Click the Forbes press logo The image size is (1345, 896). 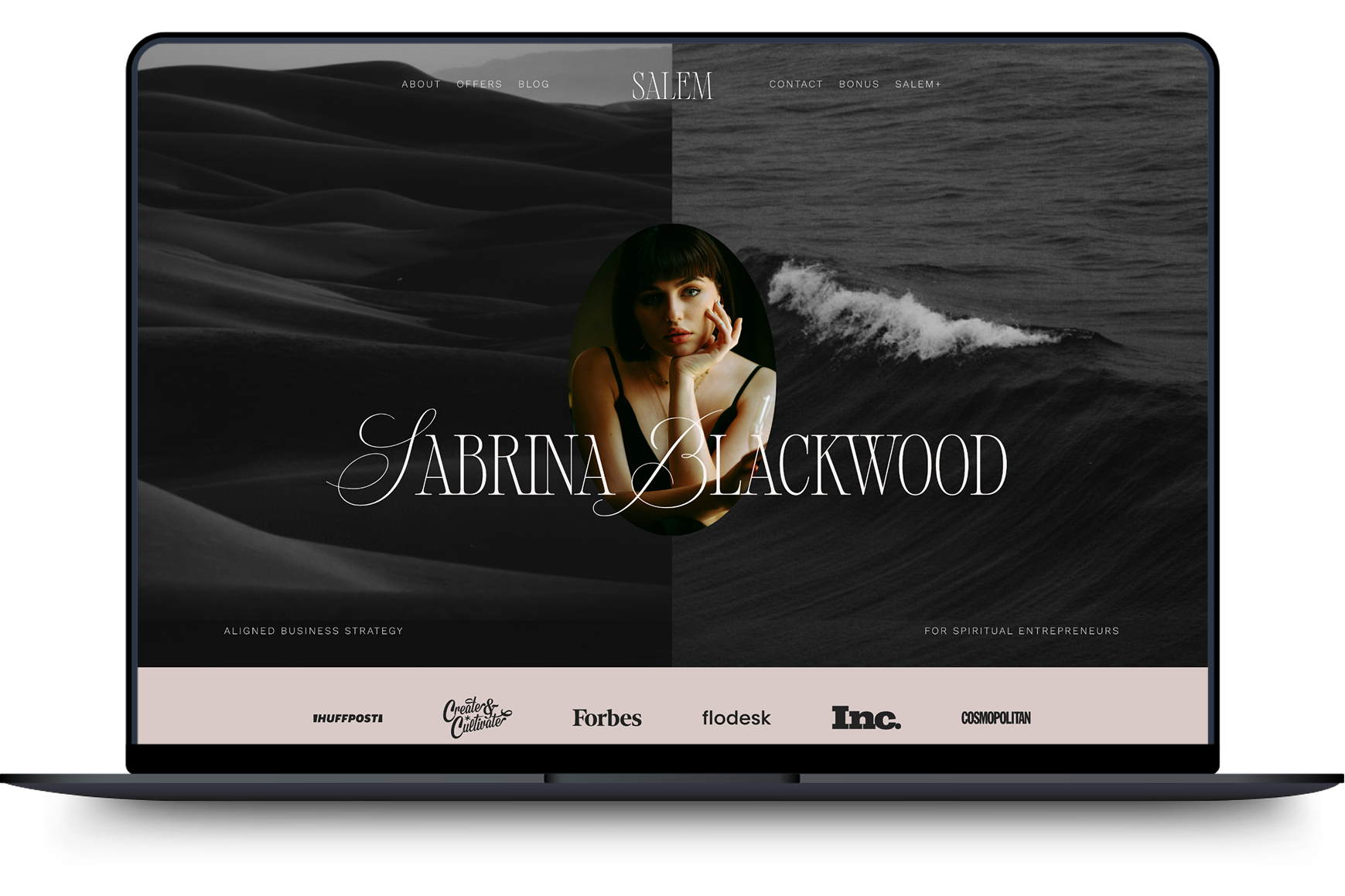coord(606,718)
